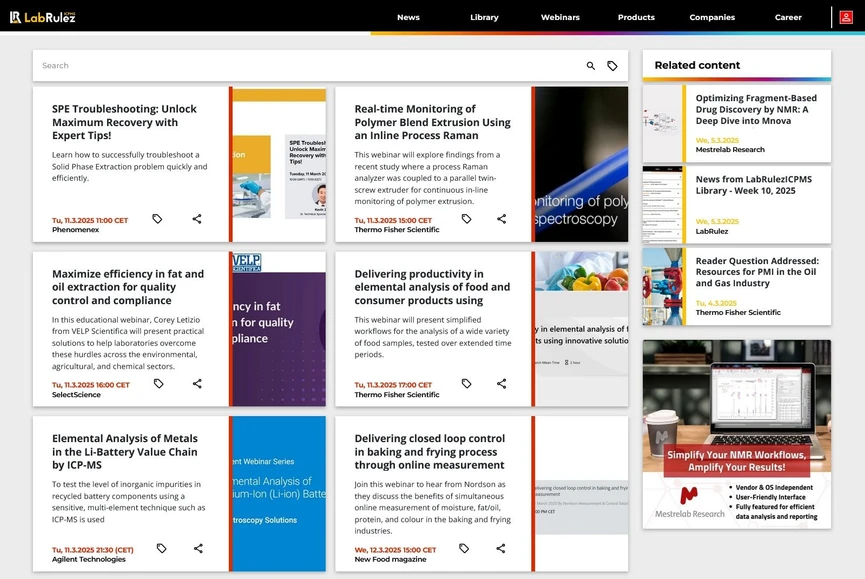Share the Polymer Blend Extrusion webinar

501,219
